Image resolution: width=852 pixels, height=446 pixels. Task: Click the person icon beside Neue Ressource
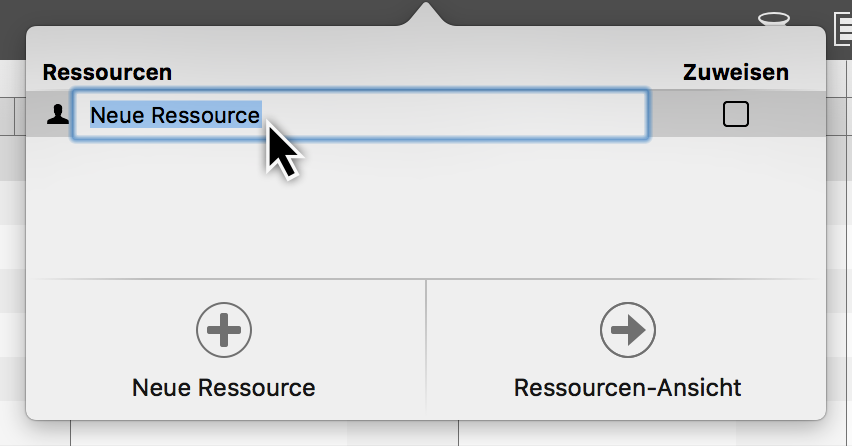point(58,116)
